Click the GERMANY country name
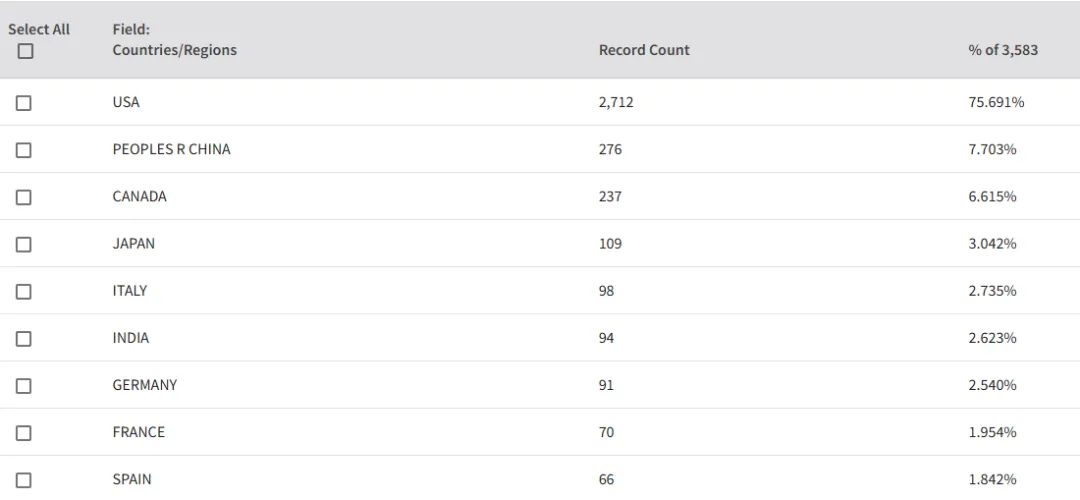This screenshot has height=500, width=1080. pyautogui.click(x=145, y=385)
